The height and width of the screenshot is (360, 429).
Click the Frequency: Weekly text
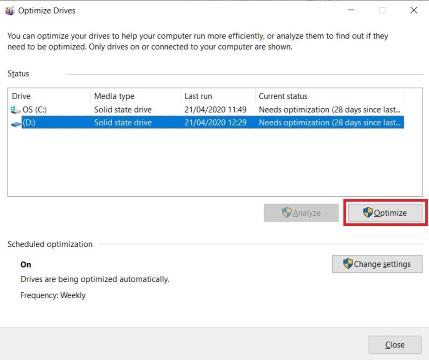pos(53,295)
